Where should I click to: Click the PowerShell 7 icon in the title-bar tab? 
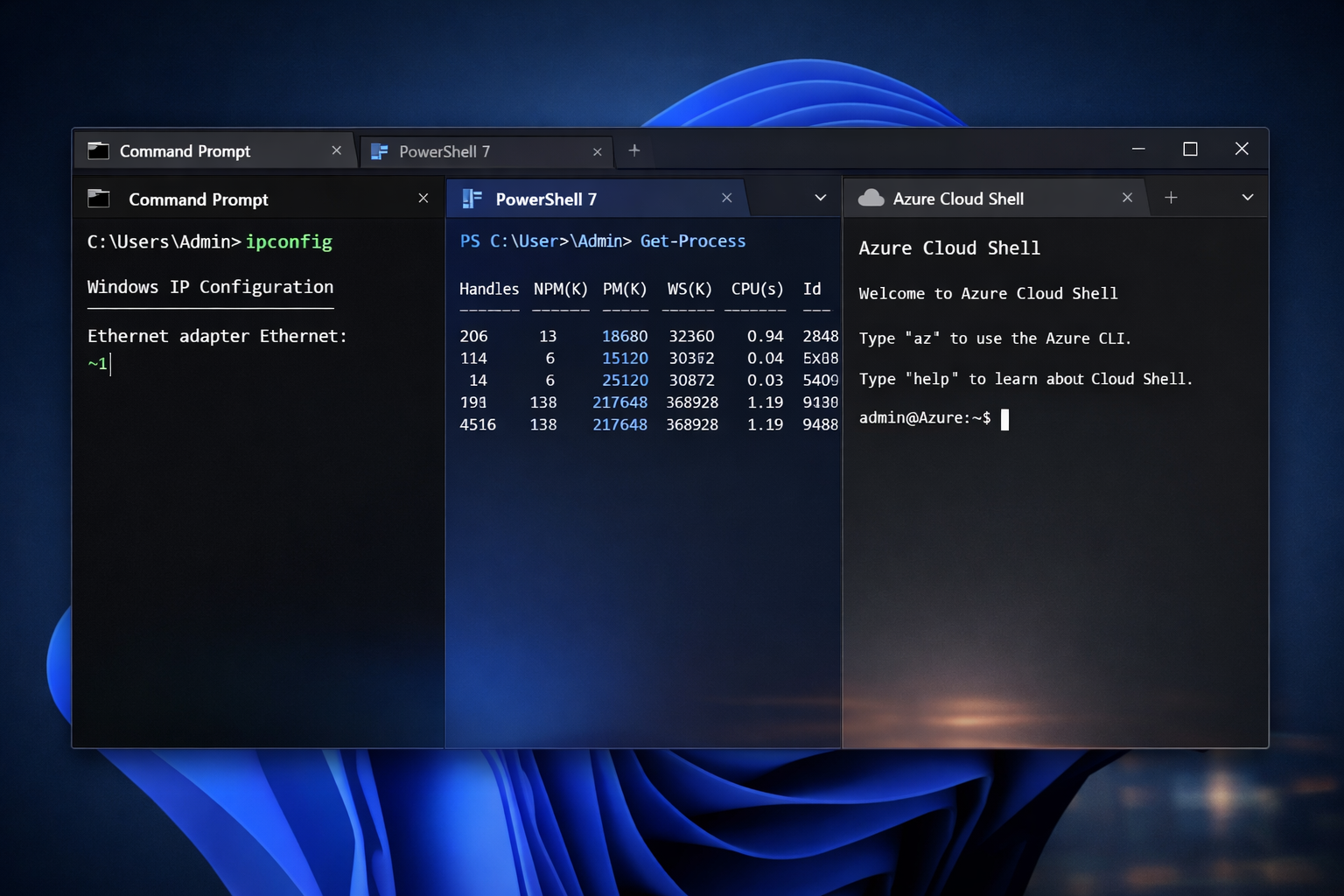tap(380, 151)
